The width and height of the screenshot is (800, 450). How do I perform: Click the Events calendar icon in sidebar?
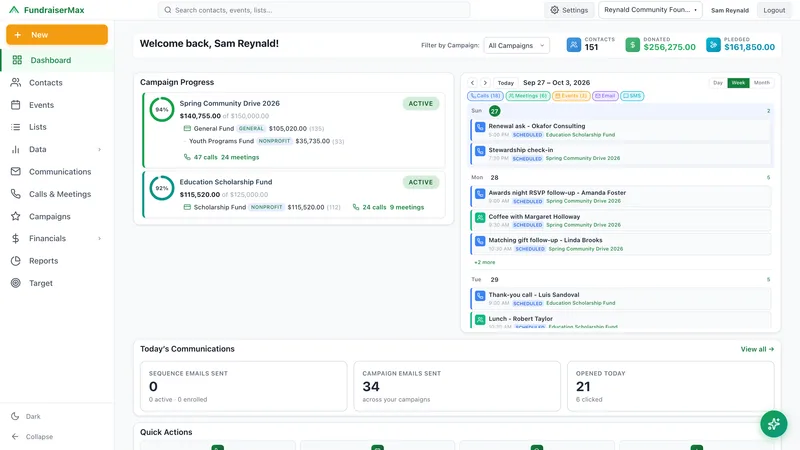tap(16, 105)
